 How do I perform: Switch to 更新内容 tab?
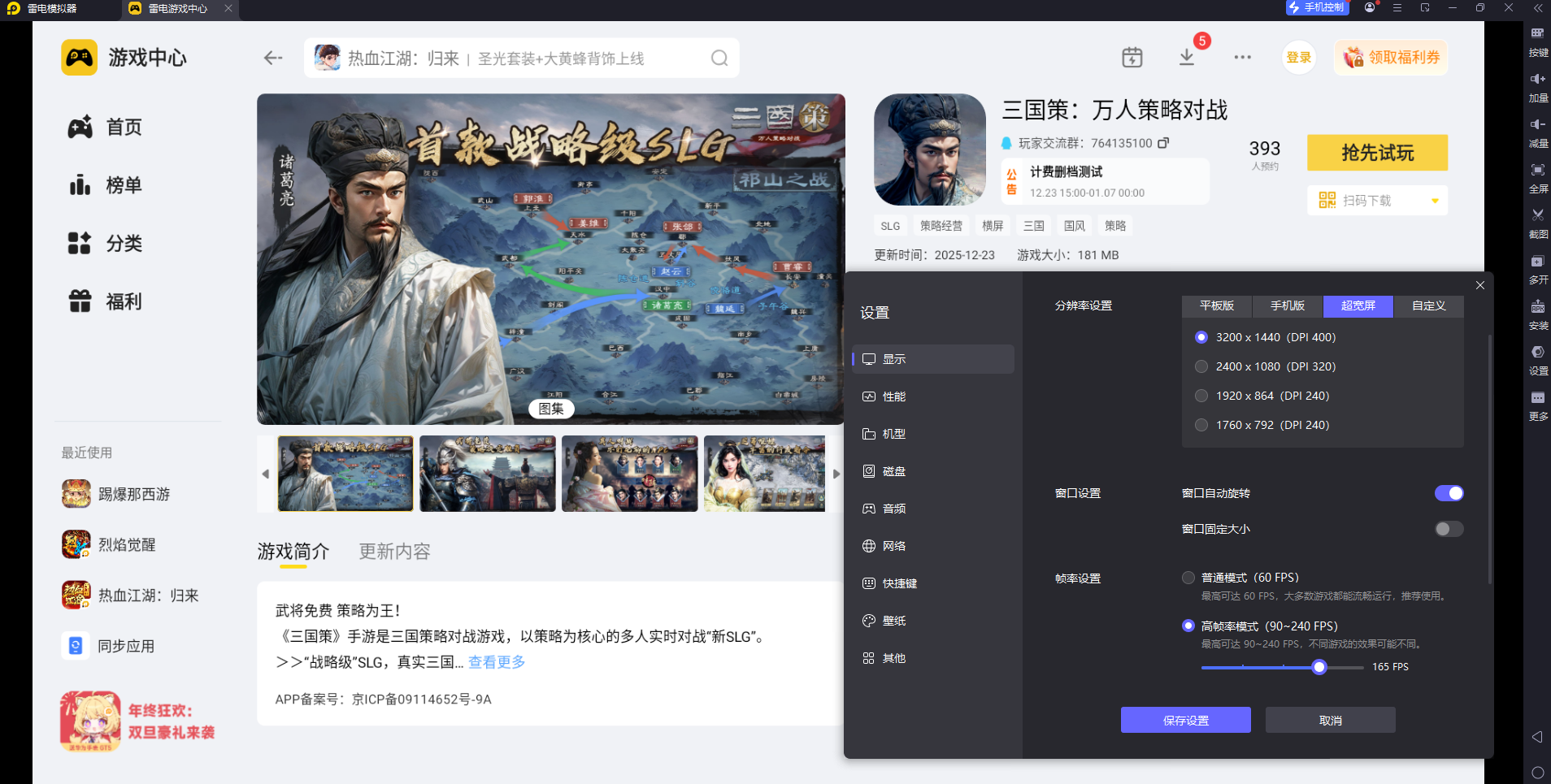coord(394,552)
